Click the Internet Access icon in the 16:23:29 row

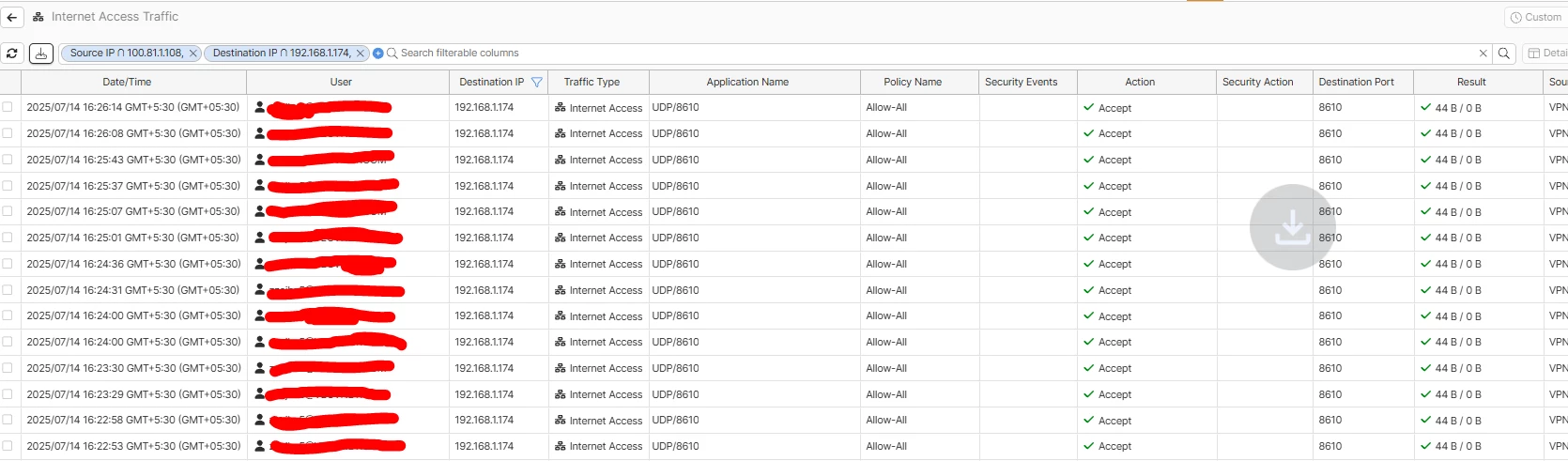point(561,394)
